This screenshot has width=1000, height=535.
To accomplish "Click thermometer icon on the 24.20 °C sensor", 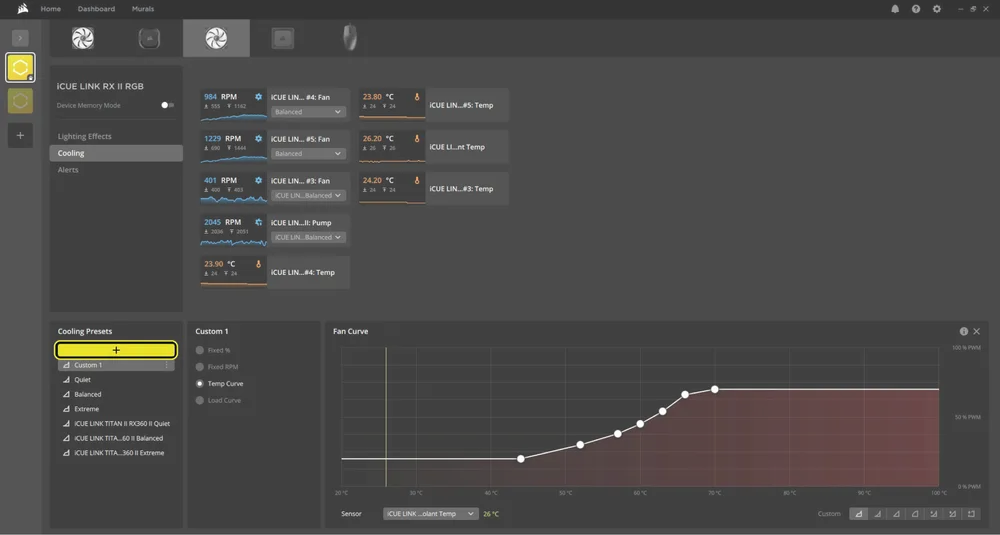I will (417, 180).
